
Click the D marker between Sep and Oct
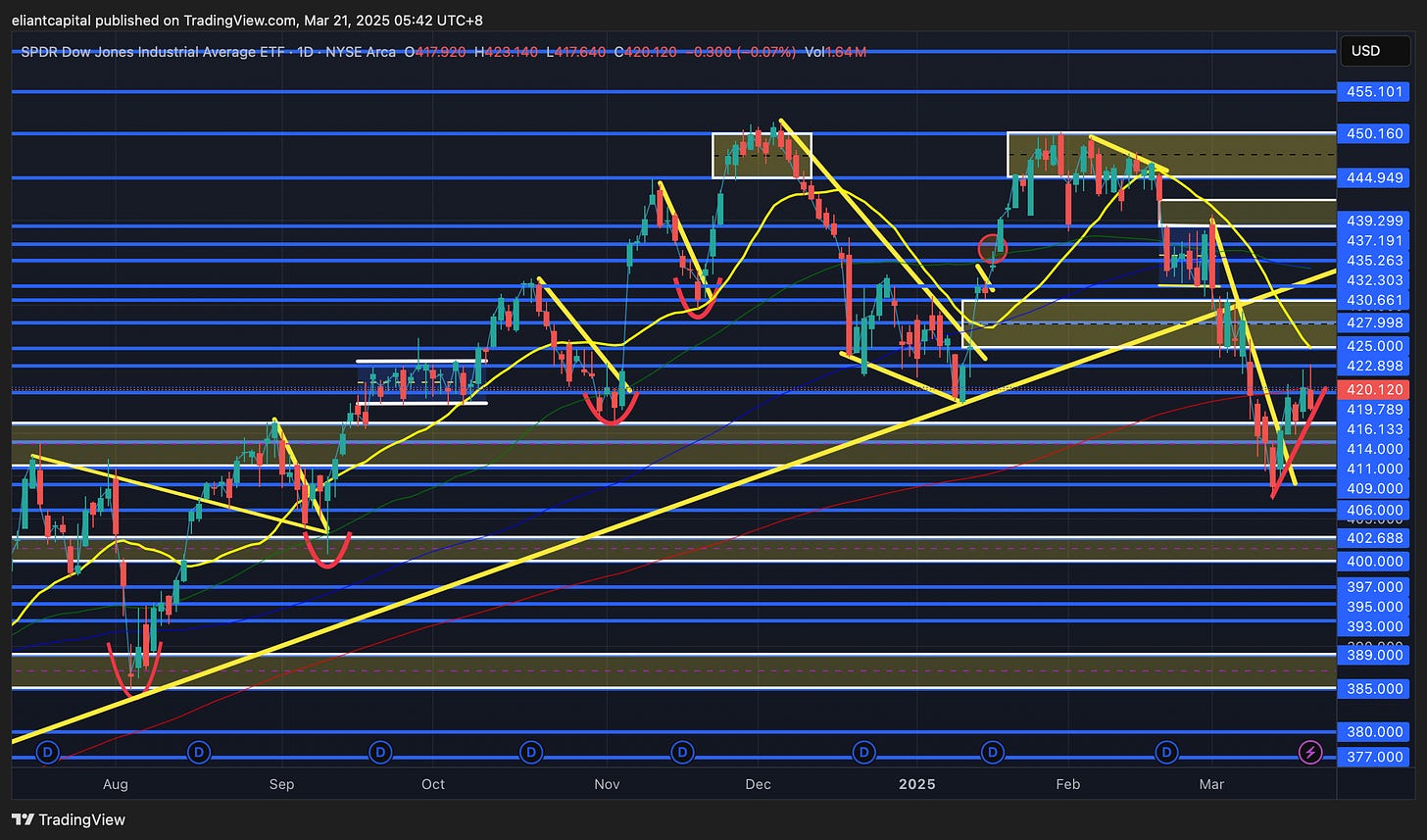point(380,753)
